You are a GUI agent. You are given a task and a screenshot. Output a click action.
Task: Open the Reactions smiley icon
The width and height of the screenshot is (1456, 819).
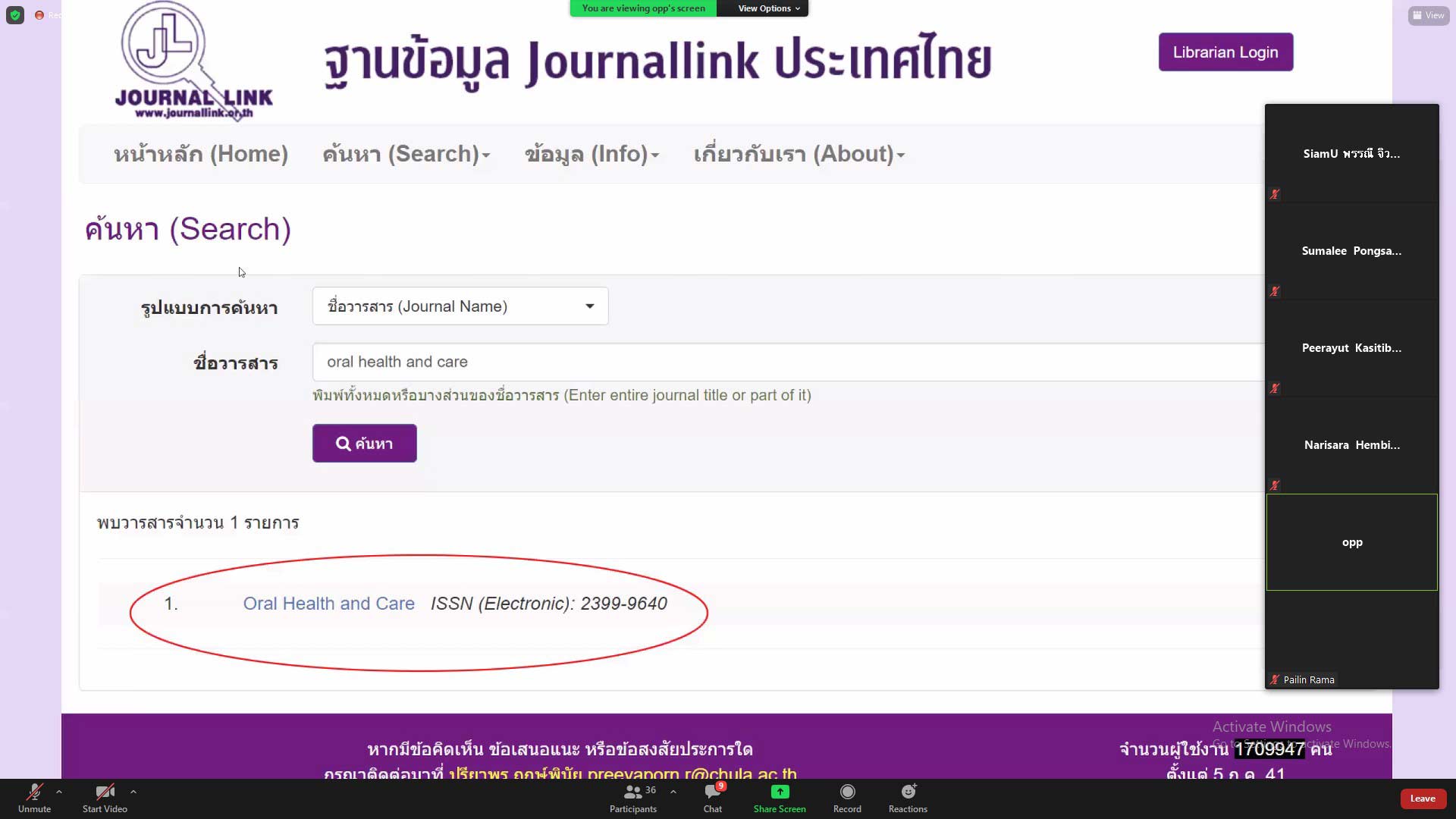pos(908,792)
